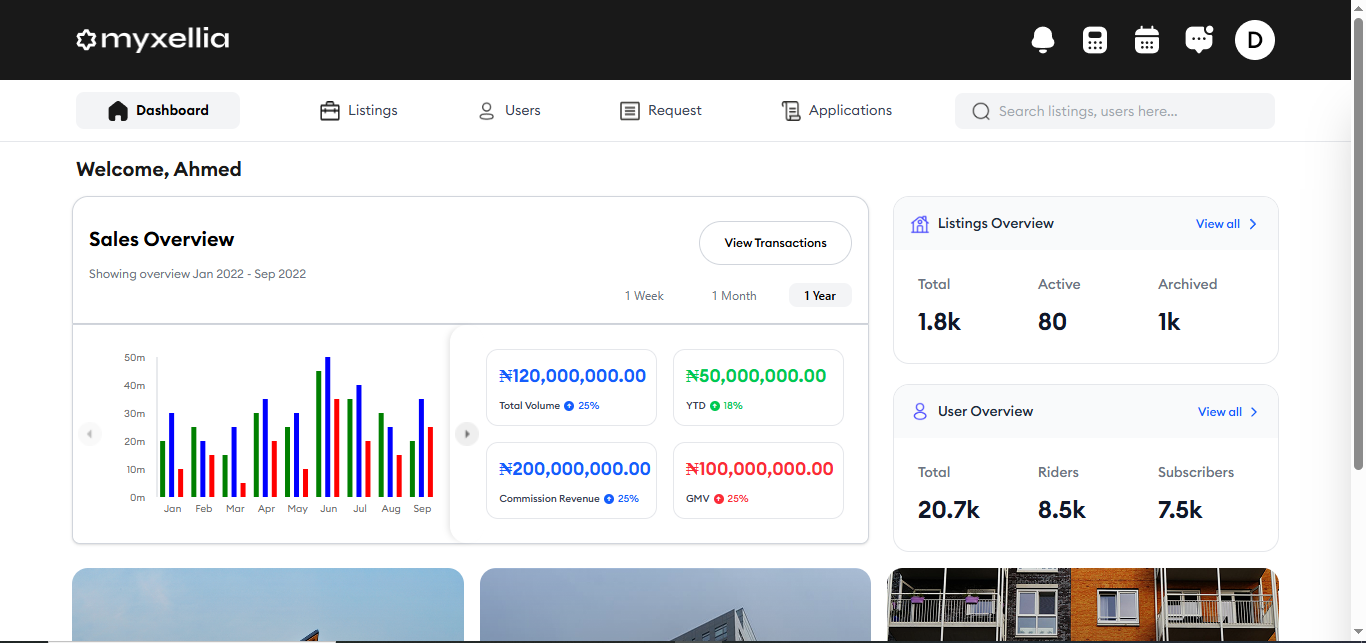Image resolution: width=1366 pixels, height=643 pixels.
Task: Click the Users Total 20.7k value
Action: (949, 510)
